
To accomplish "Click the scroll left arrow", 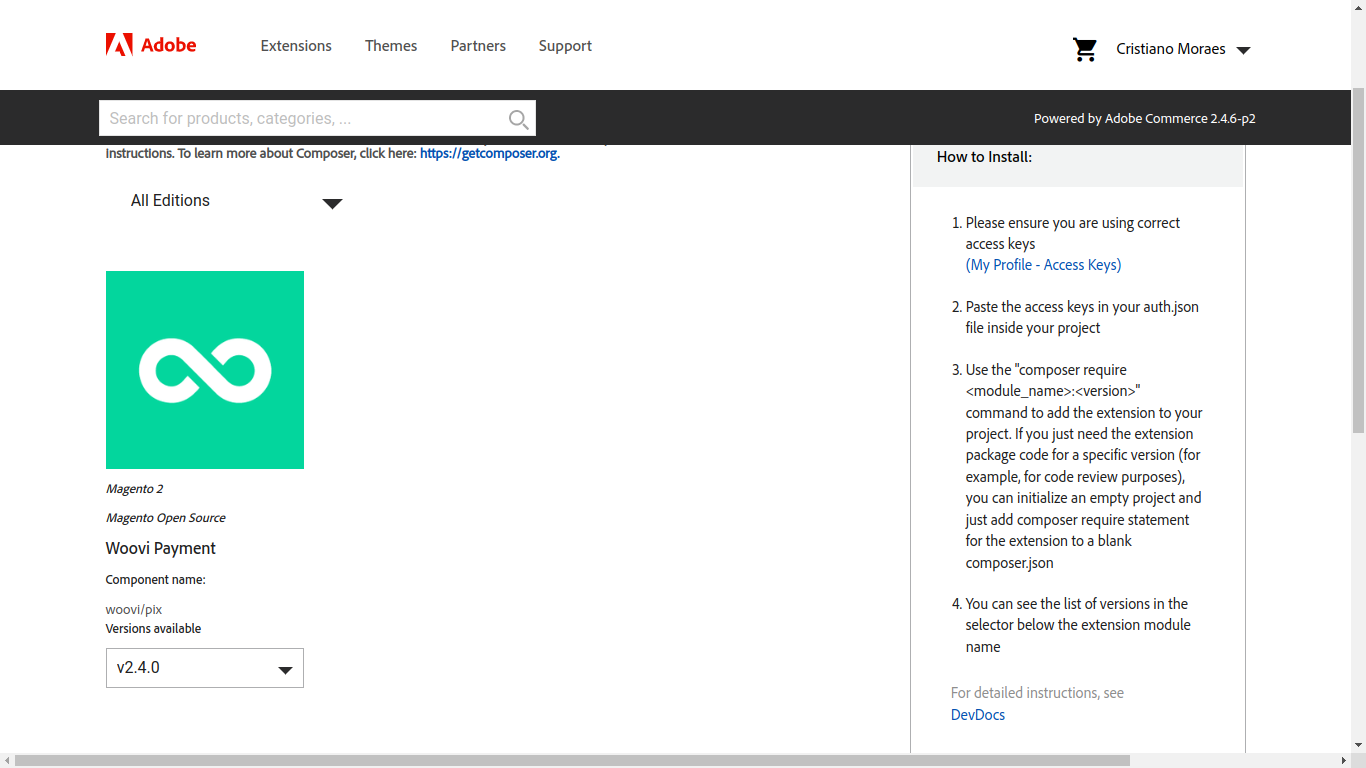I will click(8, 761).
